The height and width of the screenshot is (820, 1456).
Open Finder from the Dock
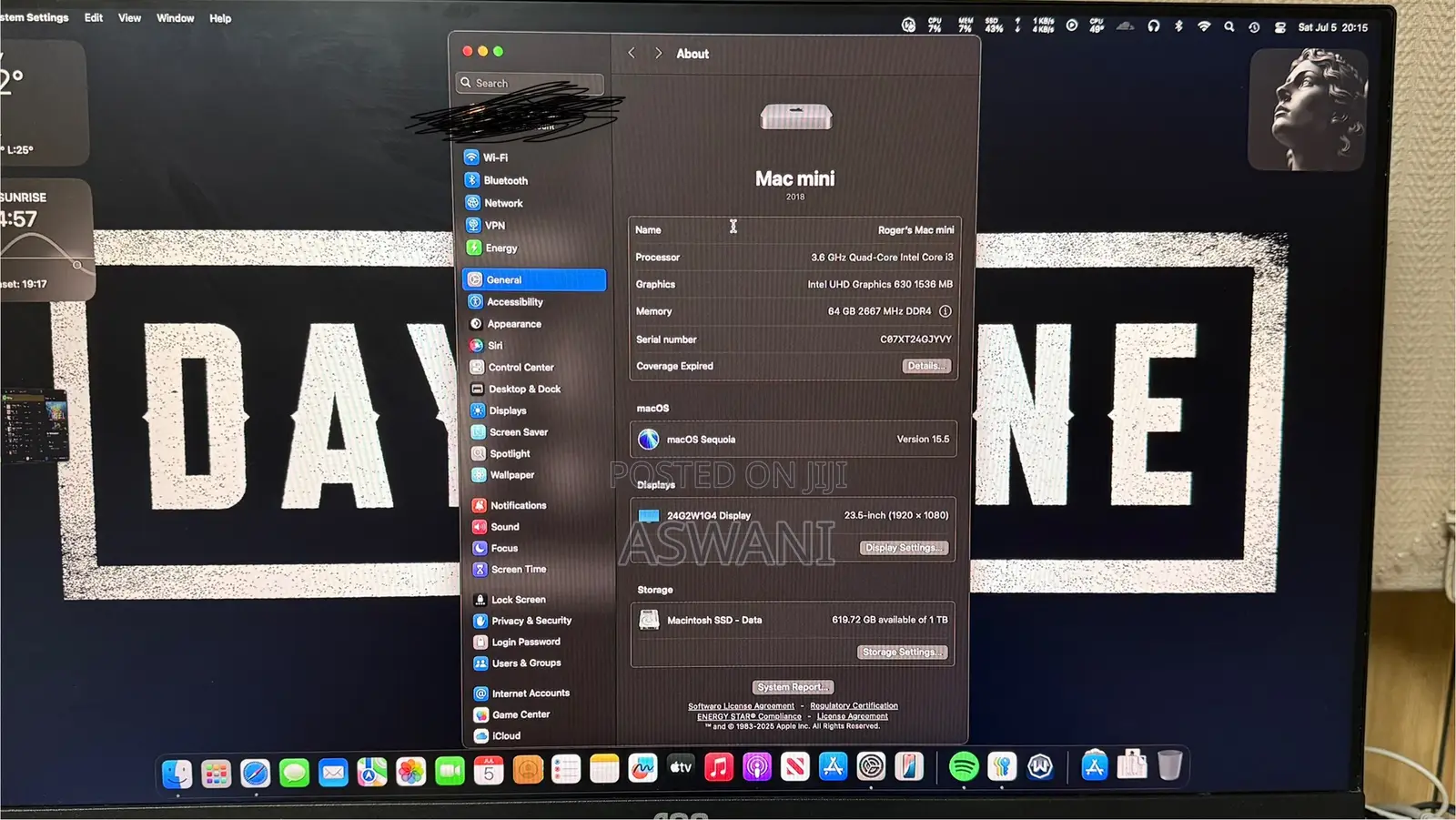[177, 773]
